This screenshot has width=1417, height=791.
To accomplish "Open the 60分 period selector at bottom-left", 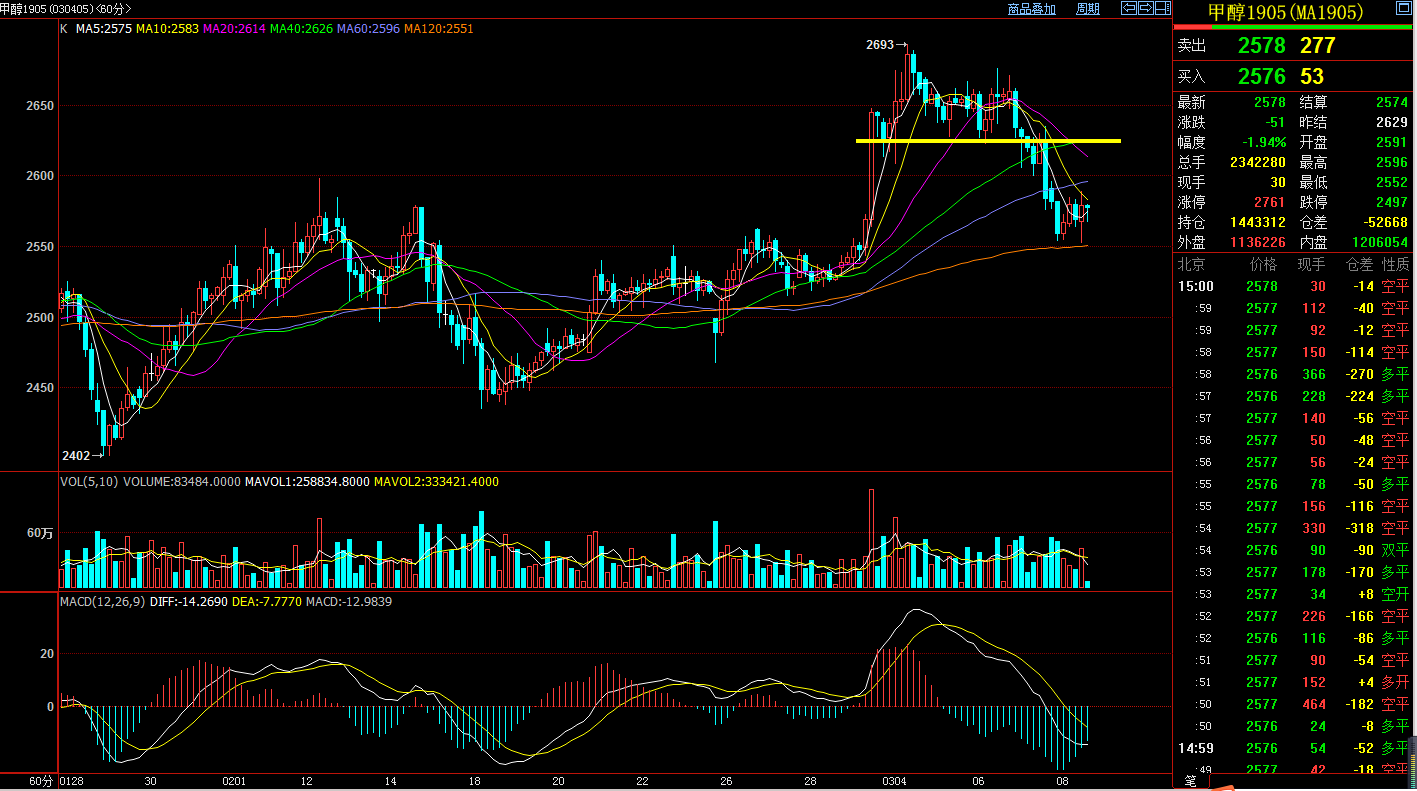I will coord(40,781).
